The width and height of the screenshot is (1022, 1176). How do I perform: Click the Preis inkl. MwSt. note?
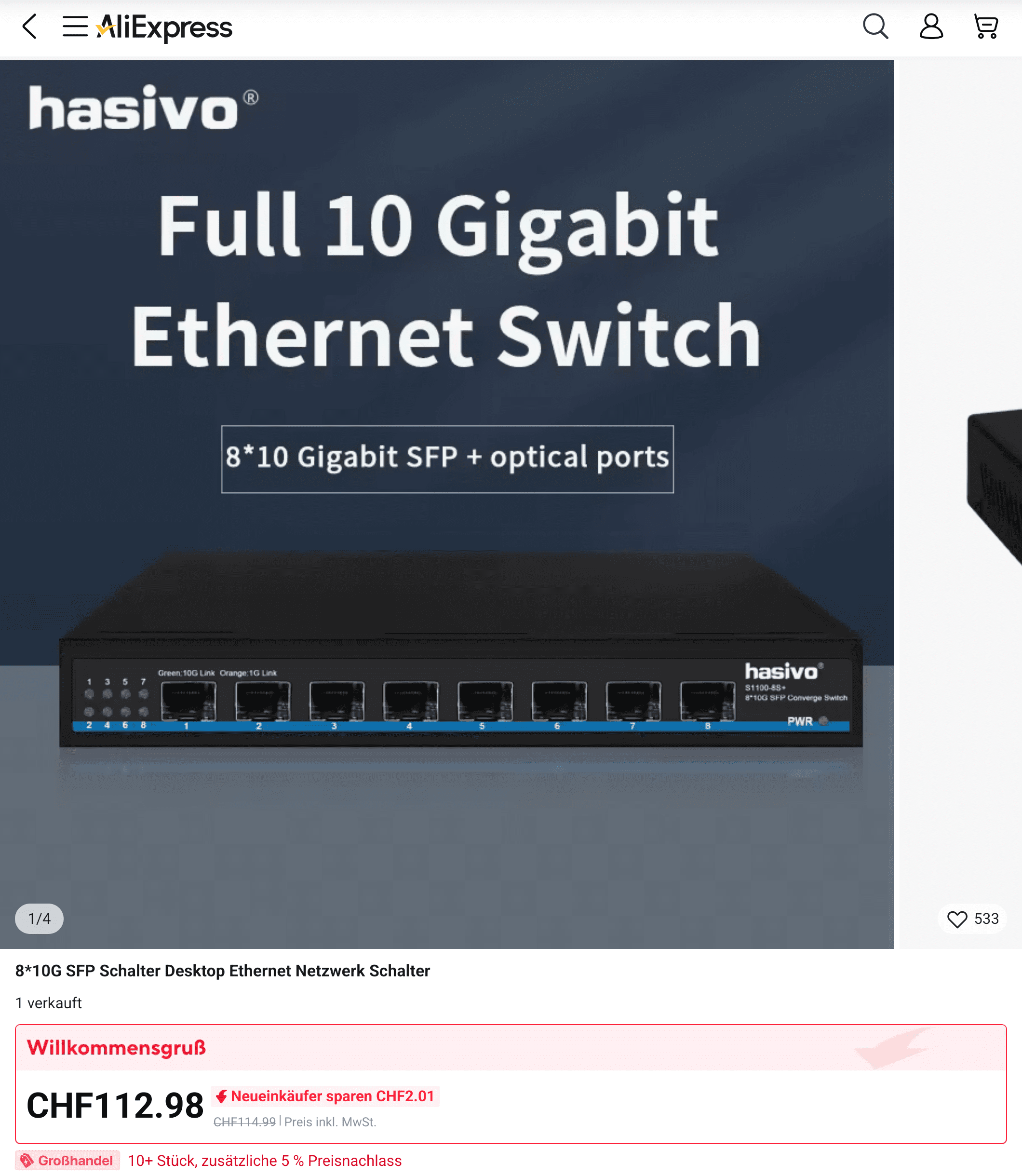330,1122
